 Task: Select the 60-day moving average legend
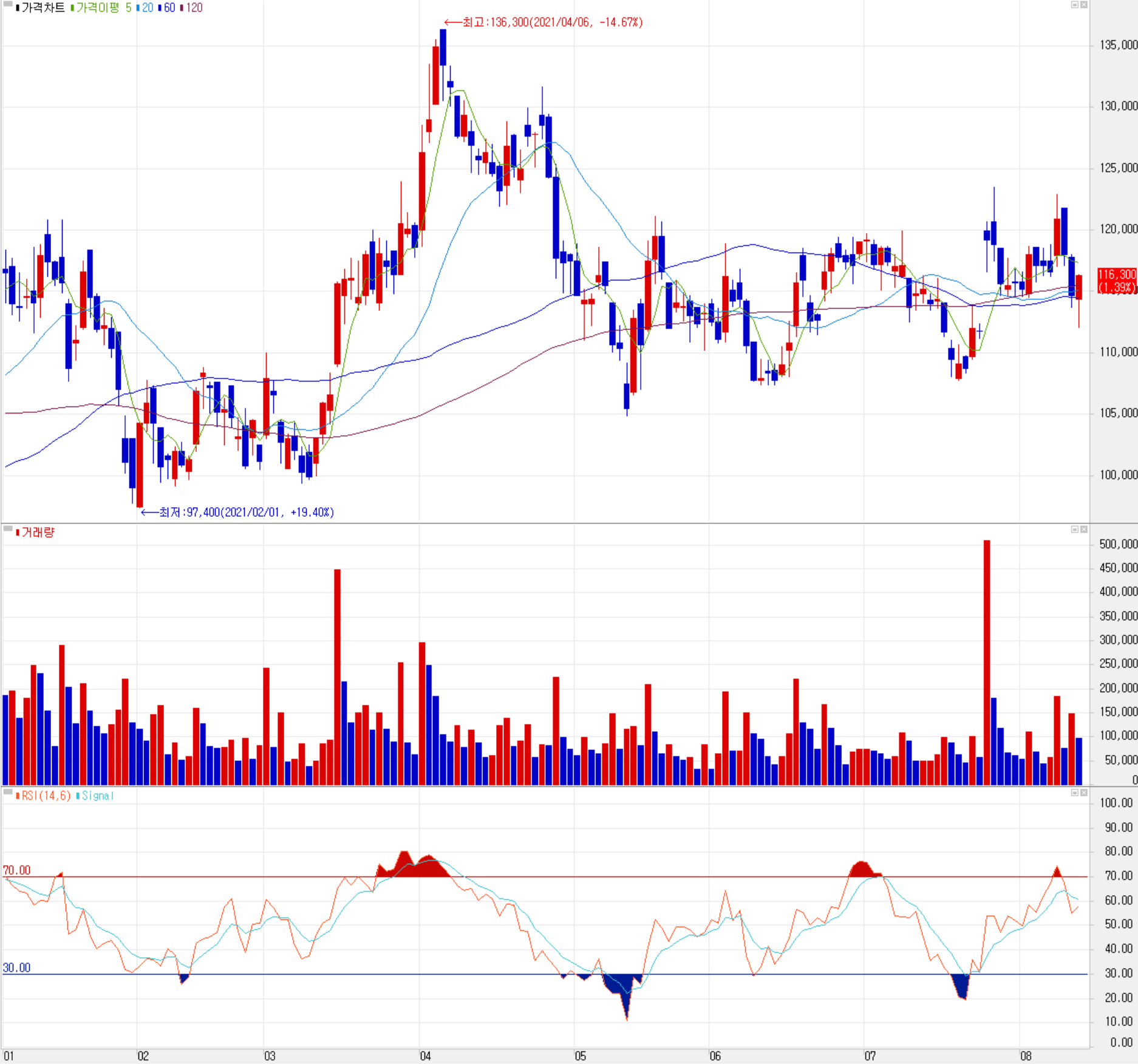[x=169, y=8]
